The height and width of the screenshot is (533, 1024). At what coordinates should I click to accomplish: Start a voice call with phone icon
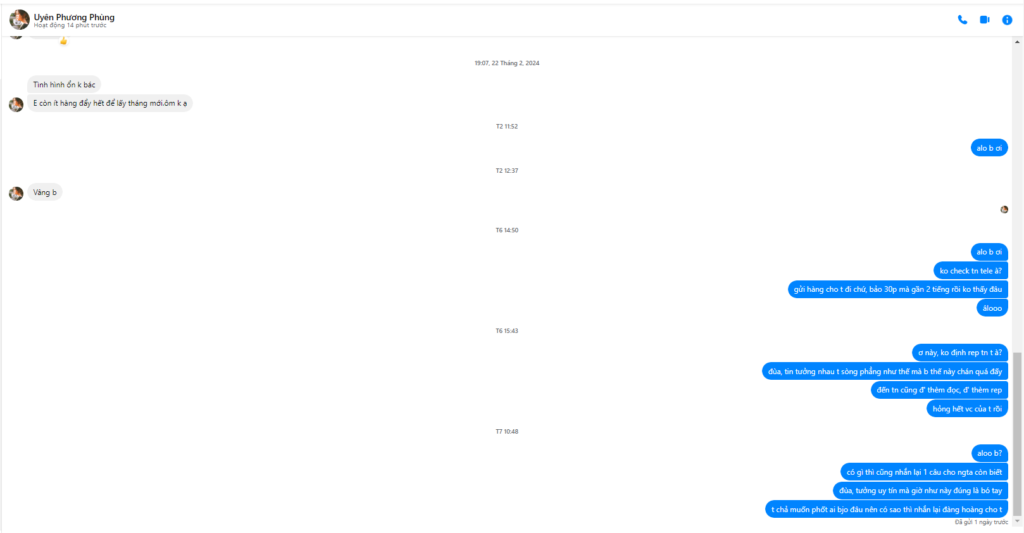pos(962,20)
